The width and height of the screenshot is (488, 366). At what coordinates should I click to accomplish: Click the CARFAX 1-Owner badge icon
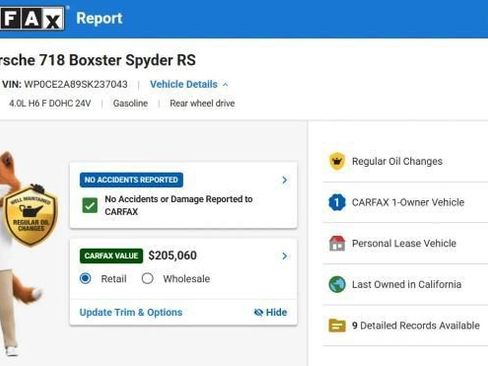click(337, 202)
